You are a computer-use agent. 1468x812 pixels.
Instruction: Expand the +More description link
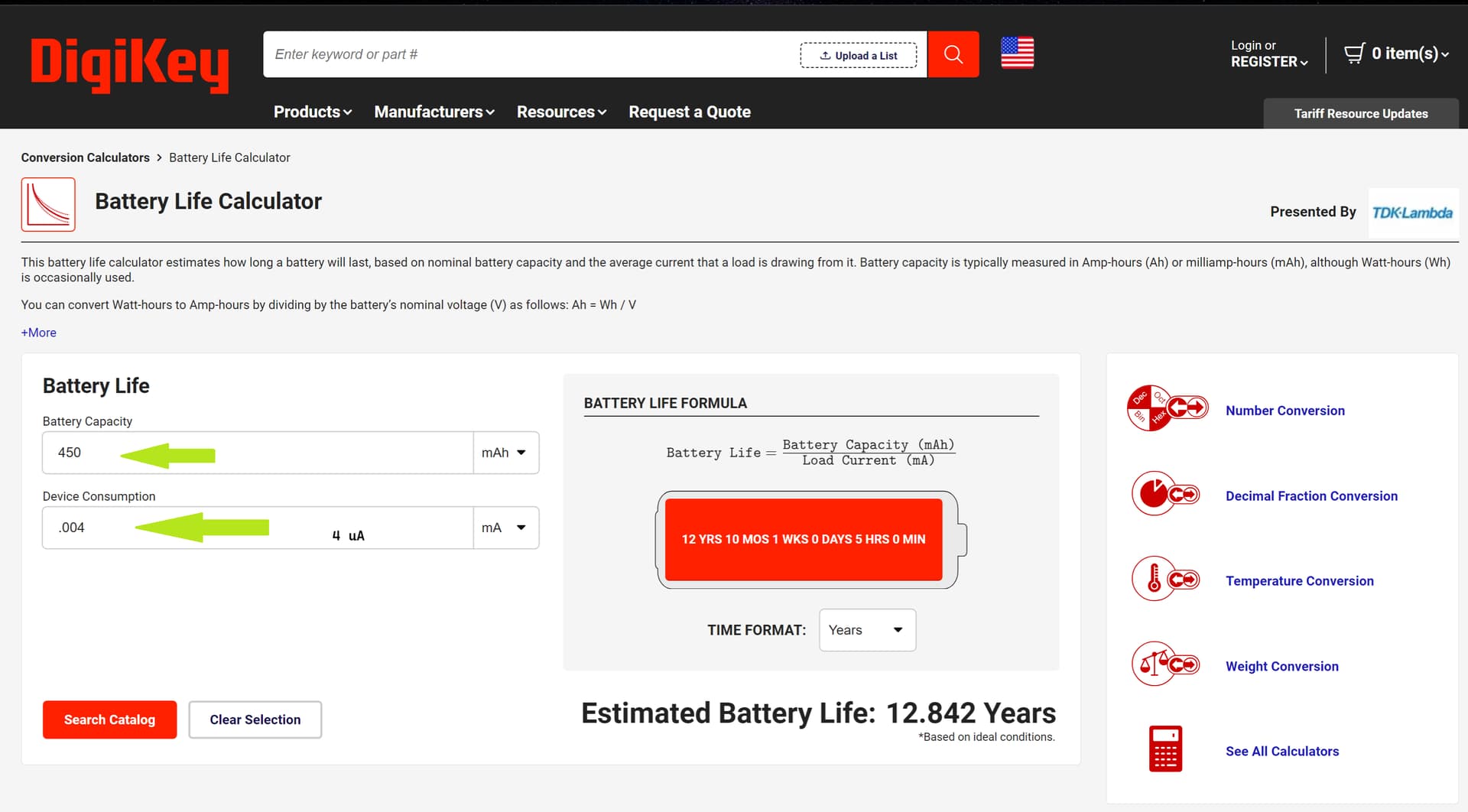click(x=39, y=333)
